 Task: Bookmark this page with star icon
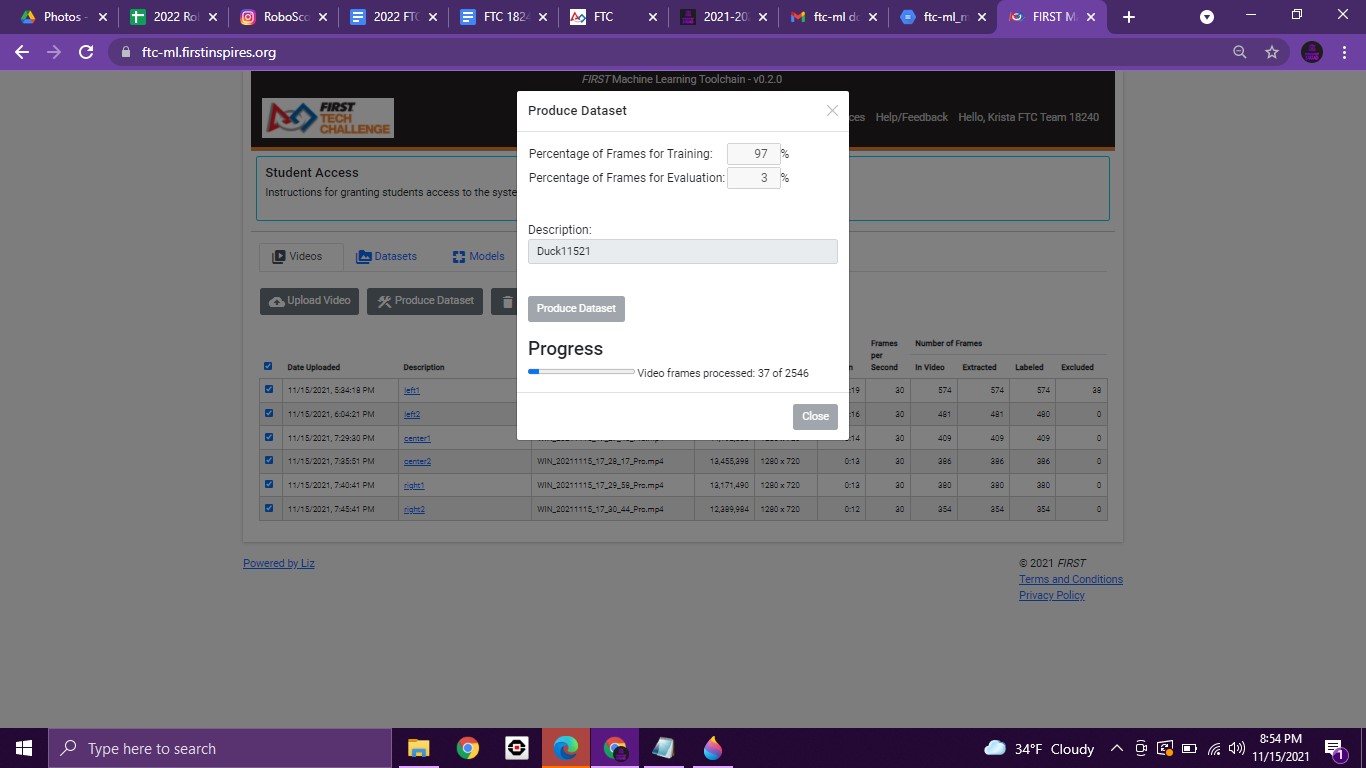[1272, 52]
